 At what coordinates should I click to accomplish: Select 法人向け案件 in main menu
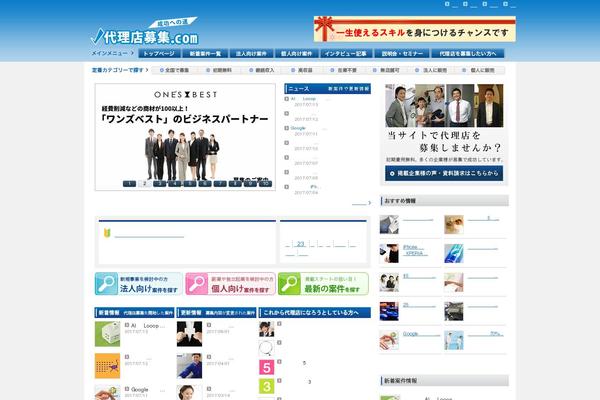[x=251, y=54]
